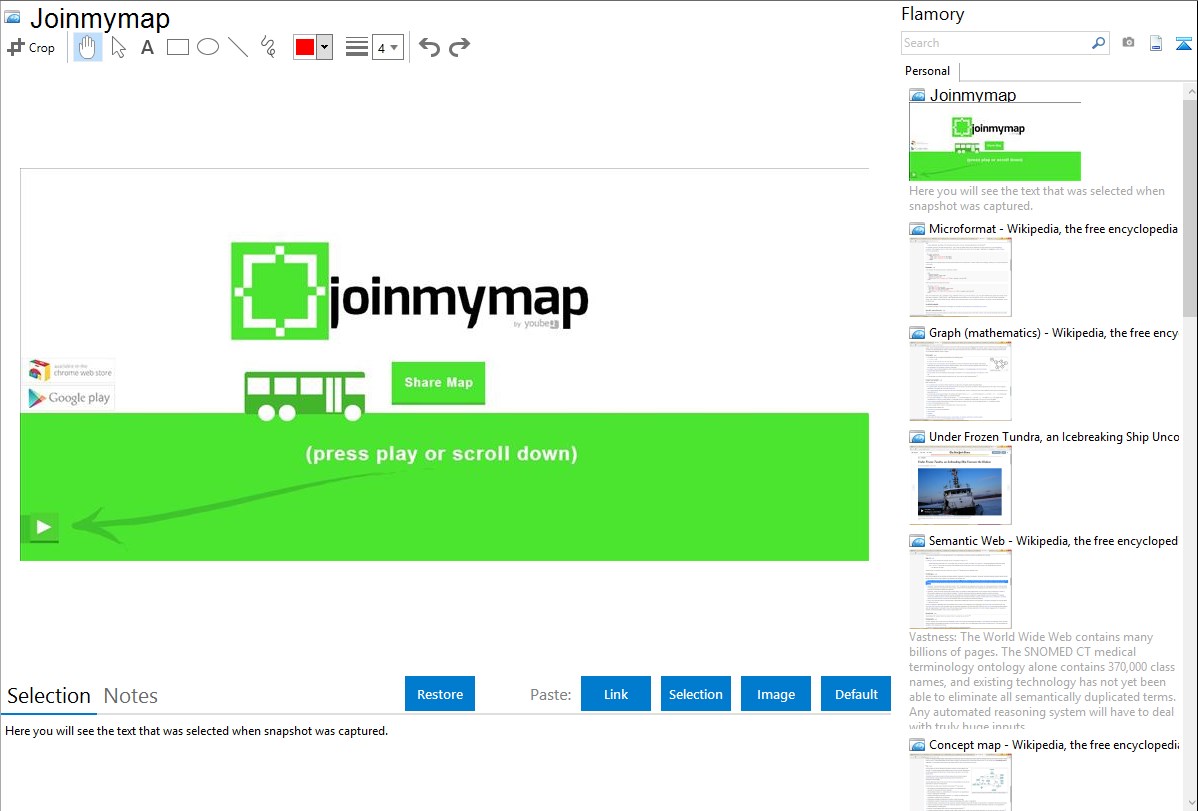
Task: Click the Flamory search magnifier icon
Action: (1098, 43)
